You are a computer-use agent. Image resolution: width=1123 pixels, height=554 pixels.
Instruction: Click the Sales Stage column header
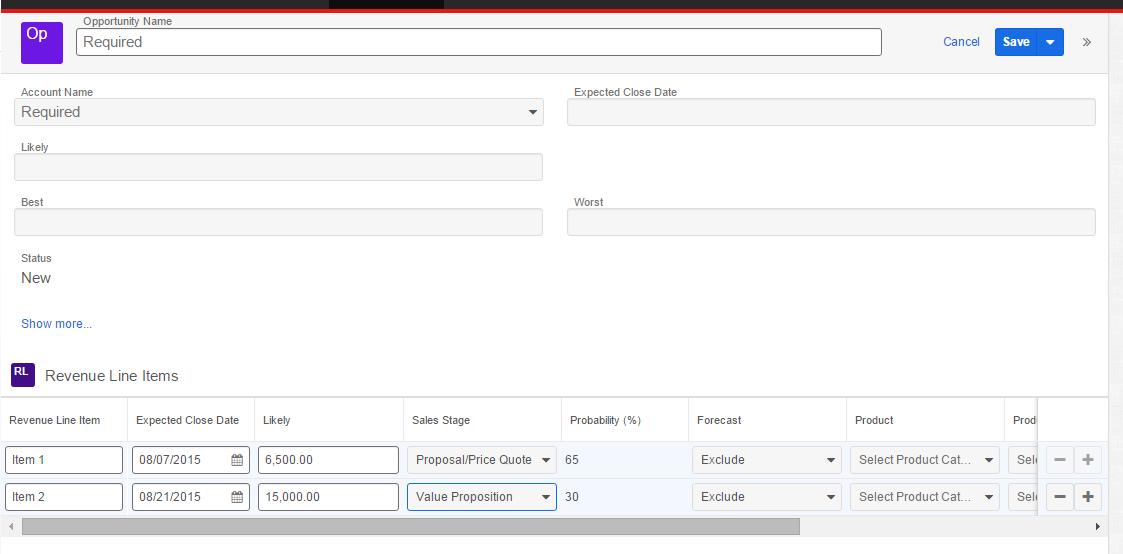[440, 420]
